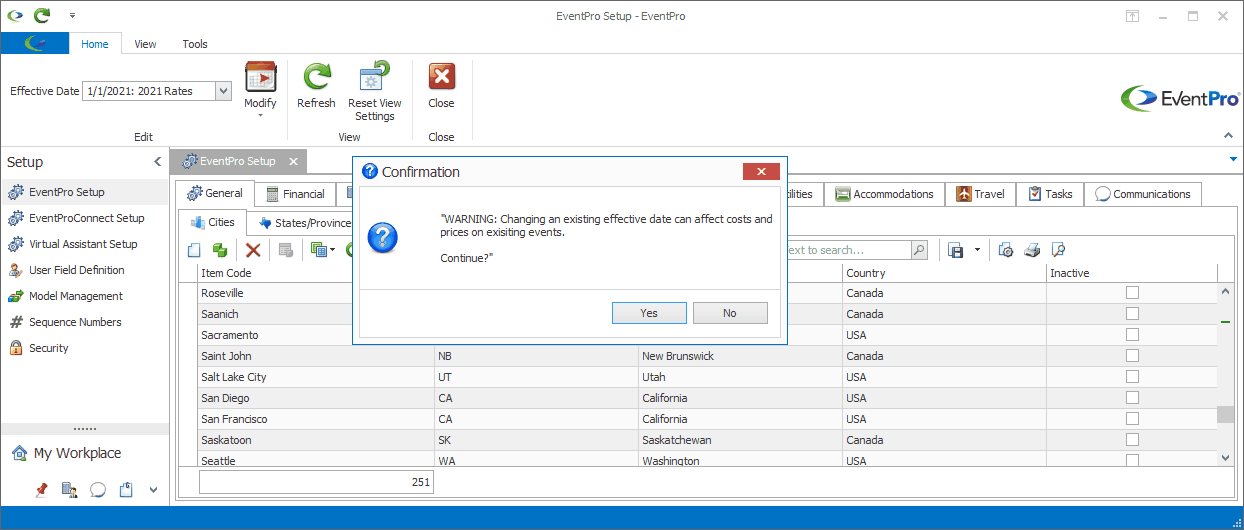
Task: Close the Confirmation dialog with its red X
Action: point(761,172)
